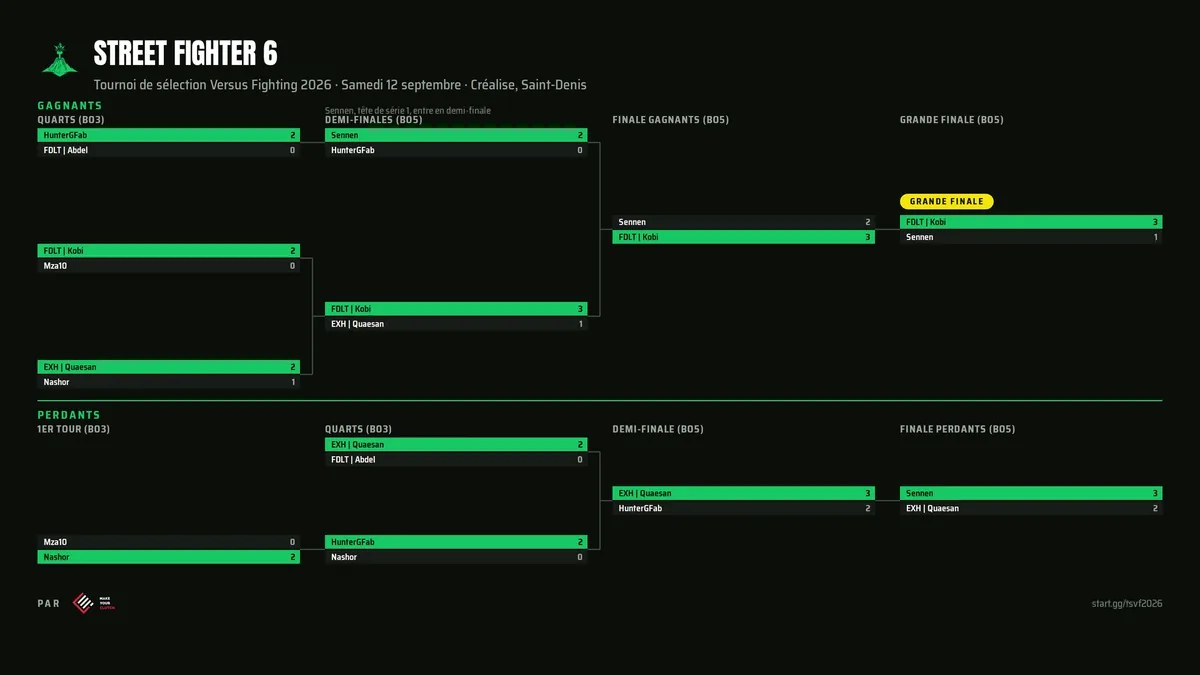1200x675 pixels.
Task: Click Sennen's score of 1 in grand final
Action: (x=1155, y=237)
